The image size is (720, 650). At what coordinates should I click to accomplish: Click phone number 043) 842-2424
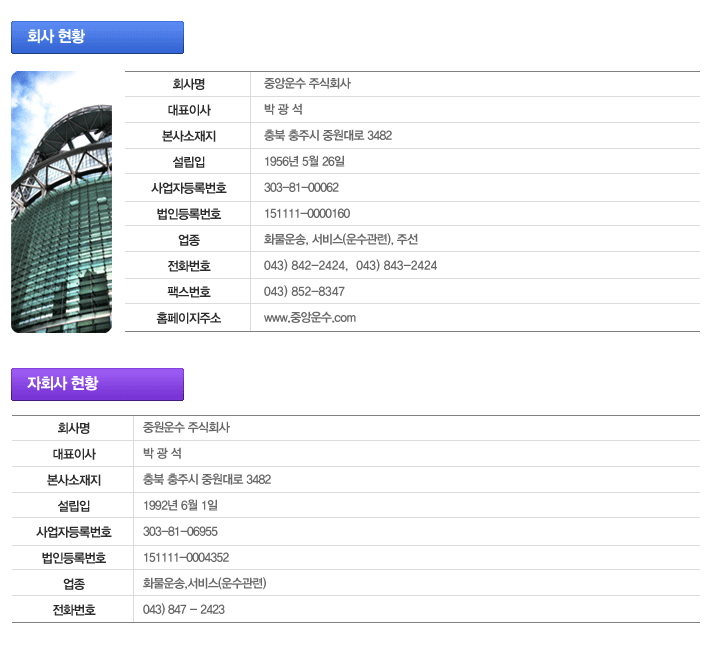[x=305, y=266]
